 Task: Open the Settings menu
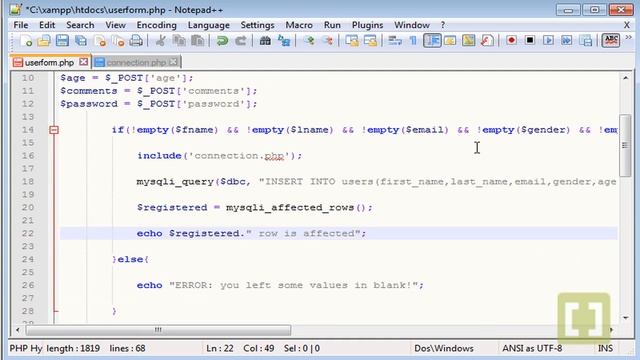tap(257, 25)
